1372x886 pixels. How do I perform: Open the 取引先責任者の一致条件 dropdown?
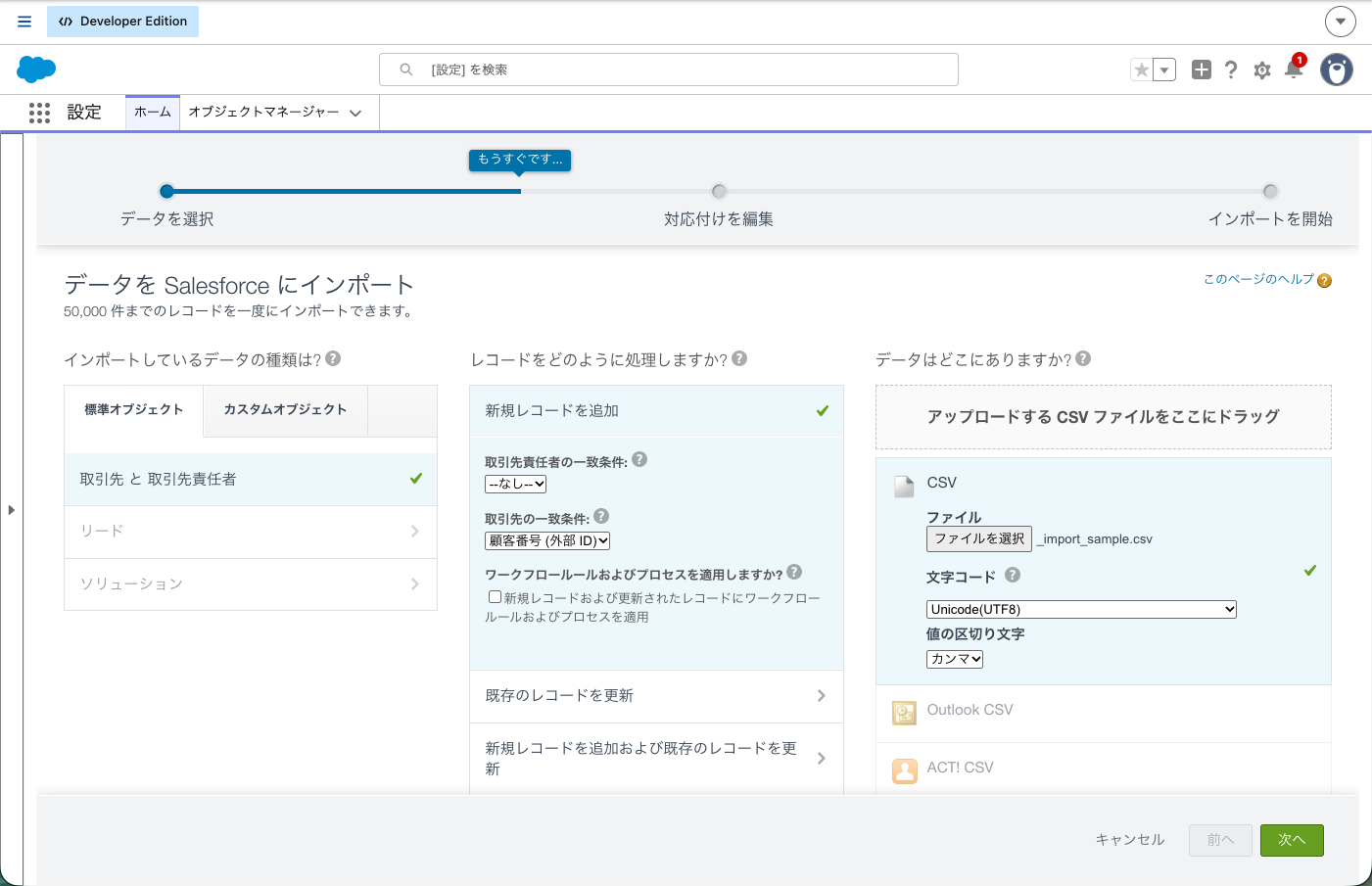[516, 484]
